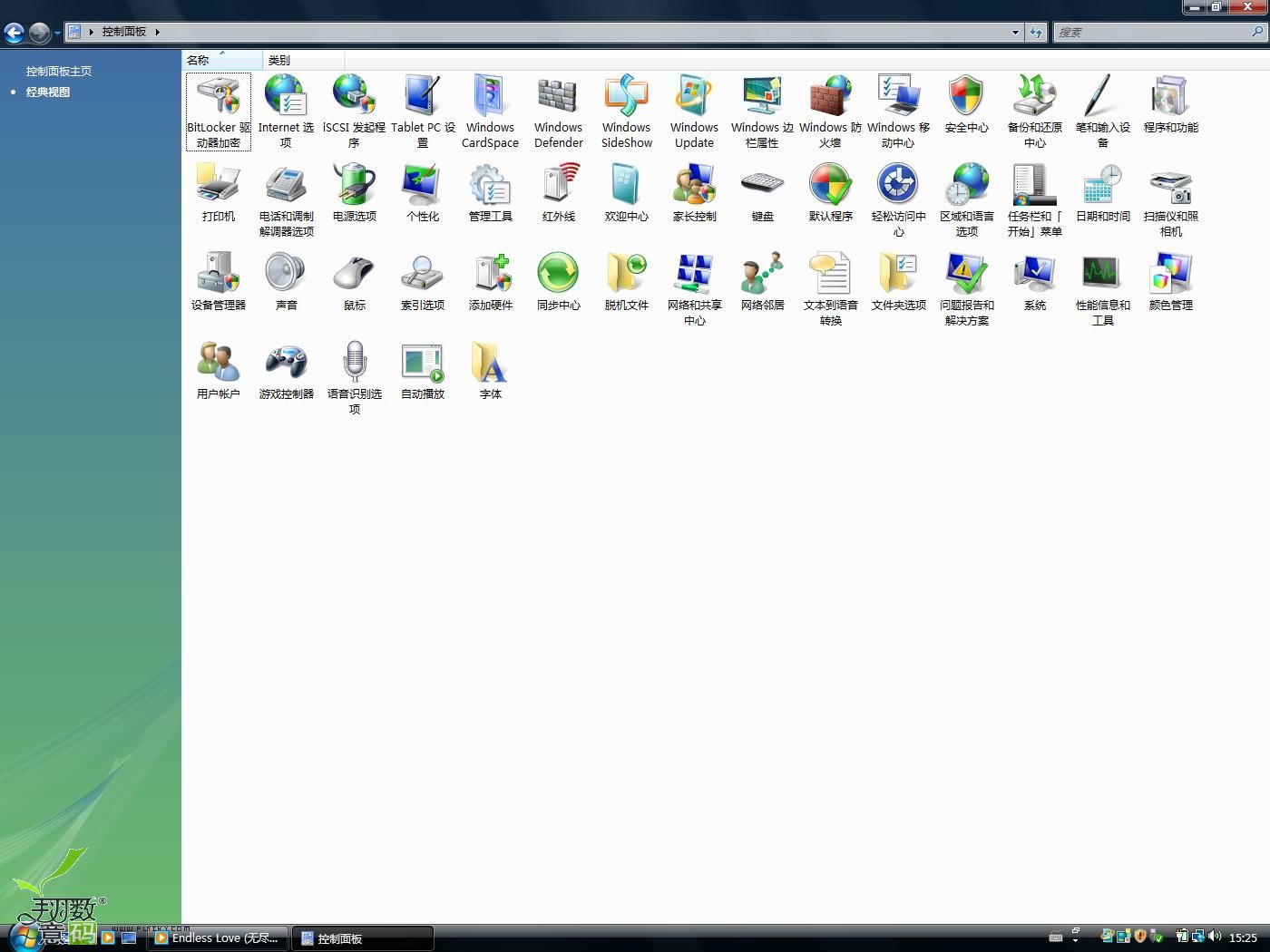Open 网络邻居 icon
This screenshot has width=1270, height=952.
point(763,274)
